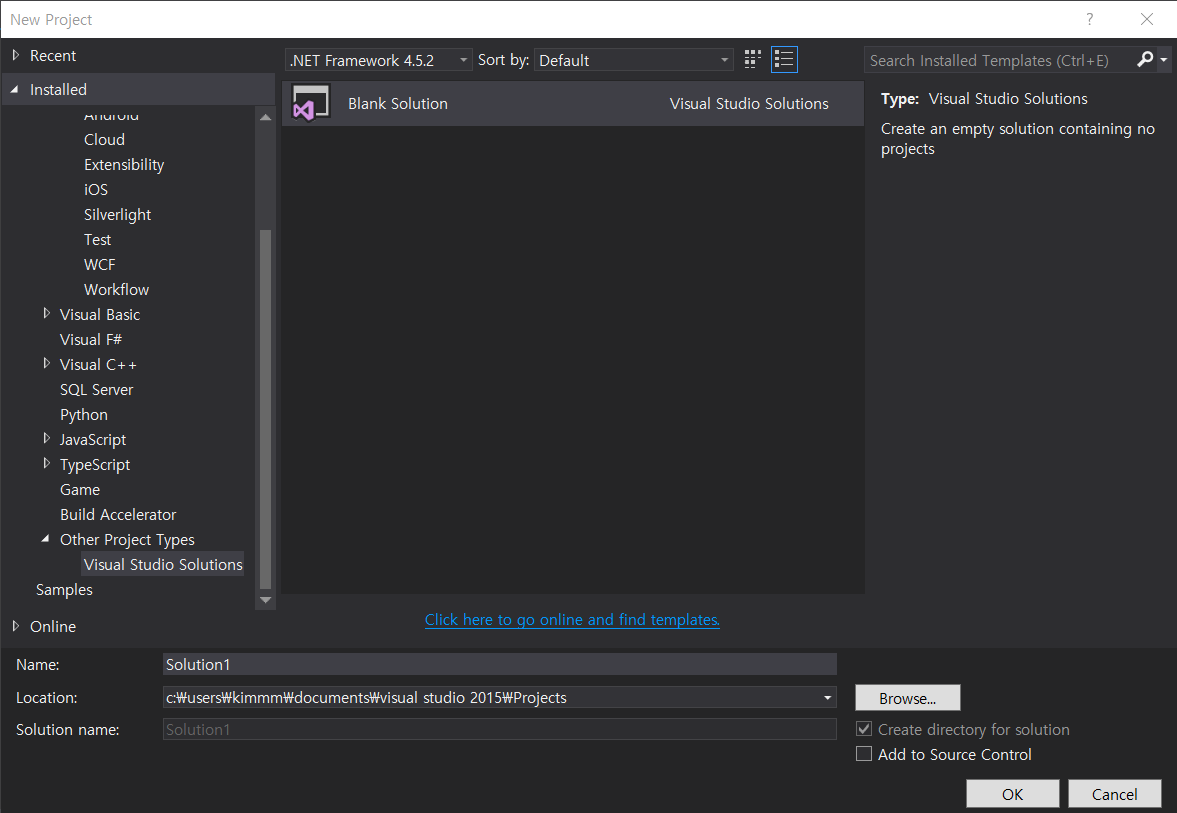Expand the Visual C++ node

pyautogui.click(x=47, y=363)
